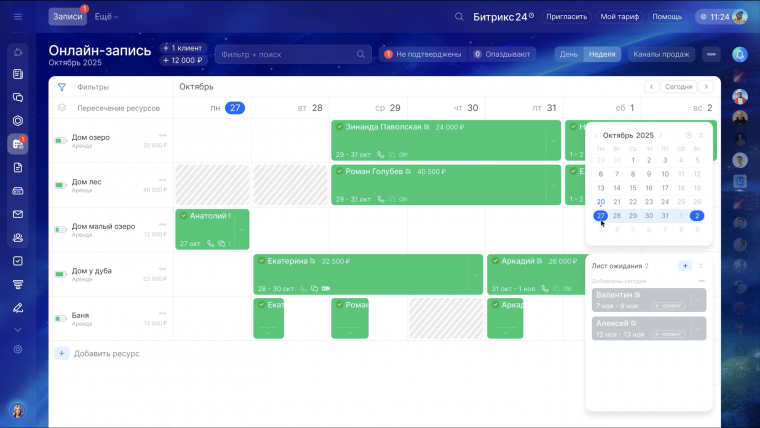Toggle the Дом озеро resource switch
Screen dimensions: 760x428
pos(61,141)
